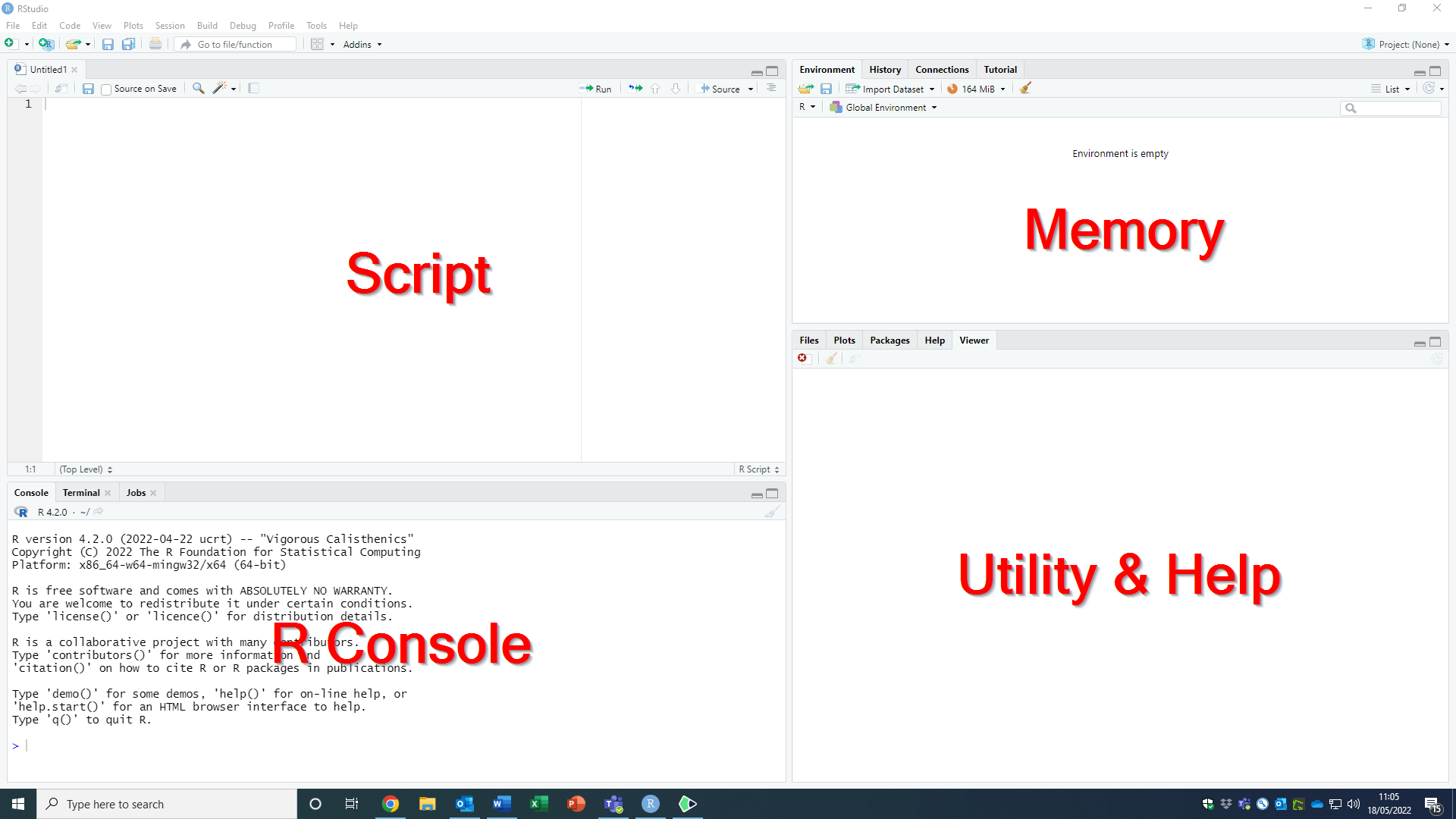Click the Windows taskbar search box
Screen dimensions: 1456x819
click(x=167, y=804)
